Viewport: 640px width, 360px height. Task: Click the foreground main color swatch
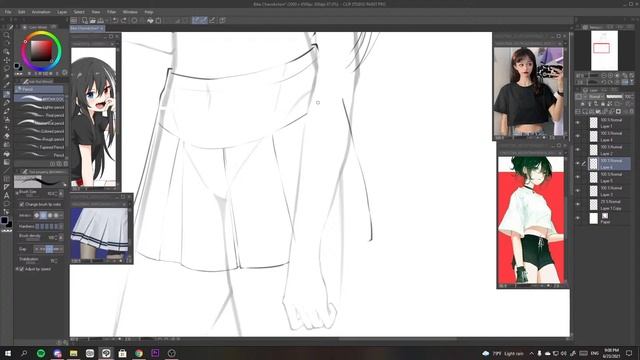point(4,220)
